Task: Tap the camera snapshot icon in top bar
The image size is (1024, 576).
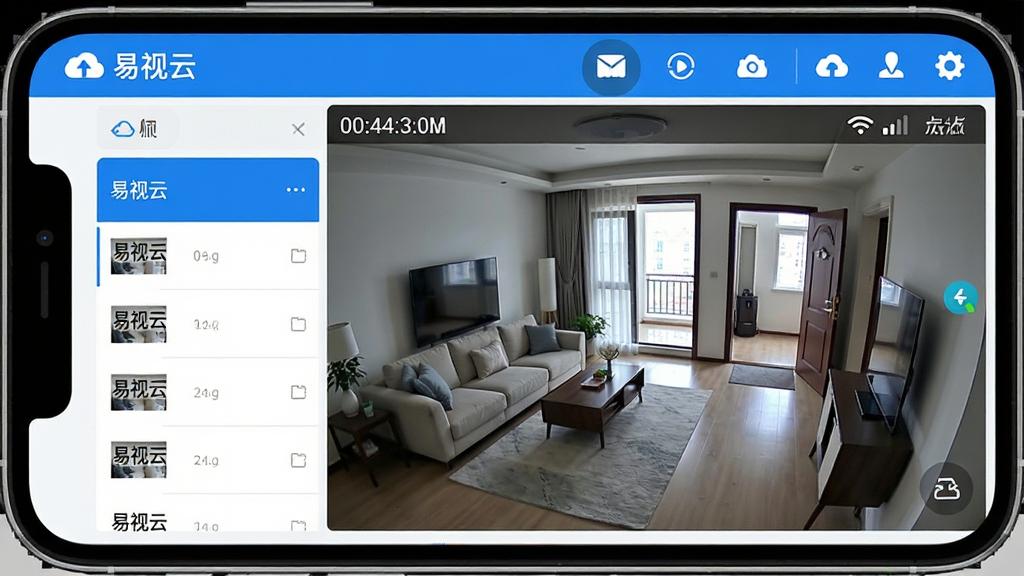Action: (752, 67)
